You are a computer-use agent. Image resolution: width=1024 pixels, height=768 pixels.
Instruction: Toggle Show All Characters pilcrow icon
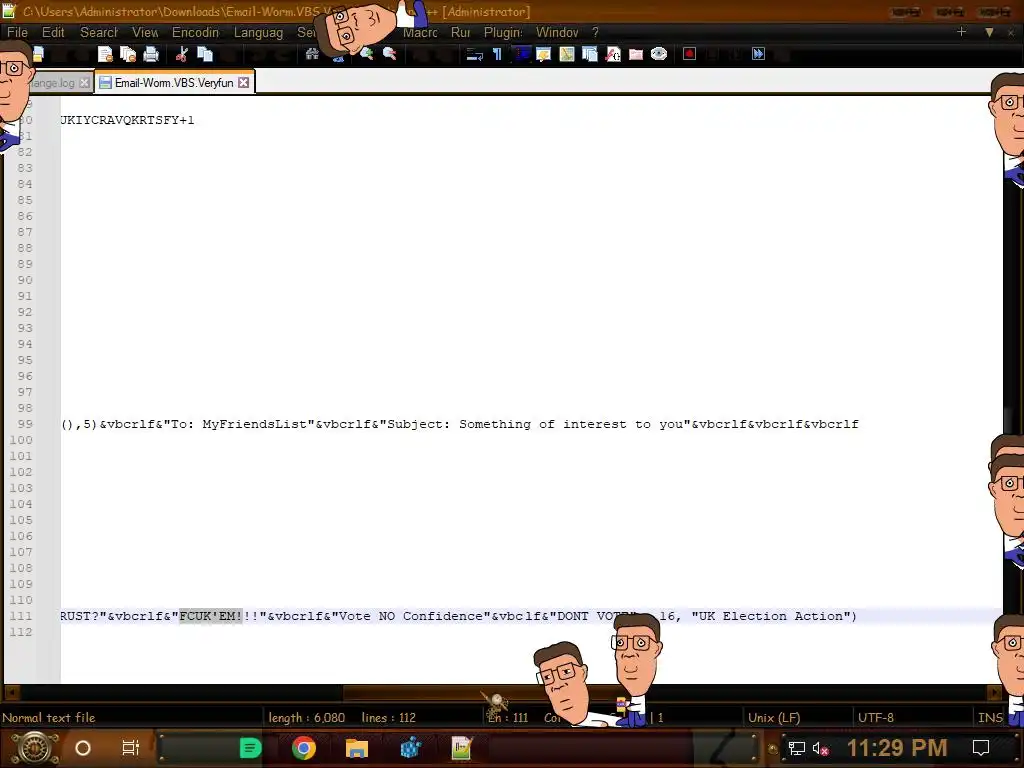click(x=498, y=54)
